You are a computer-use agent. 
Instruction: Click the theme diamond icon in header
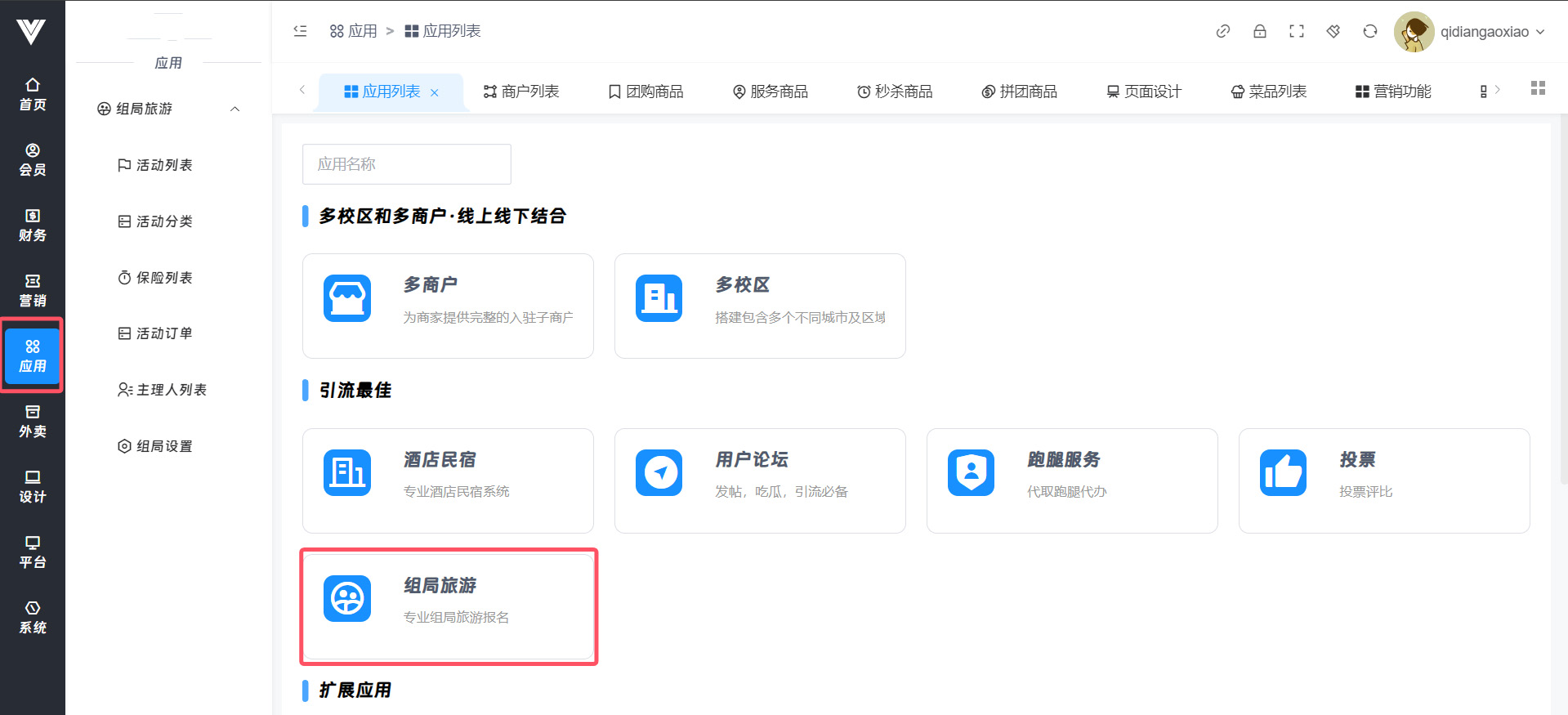[1333, 32]
